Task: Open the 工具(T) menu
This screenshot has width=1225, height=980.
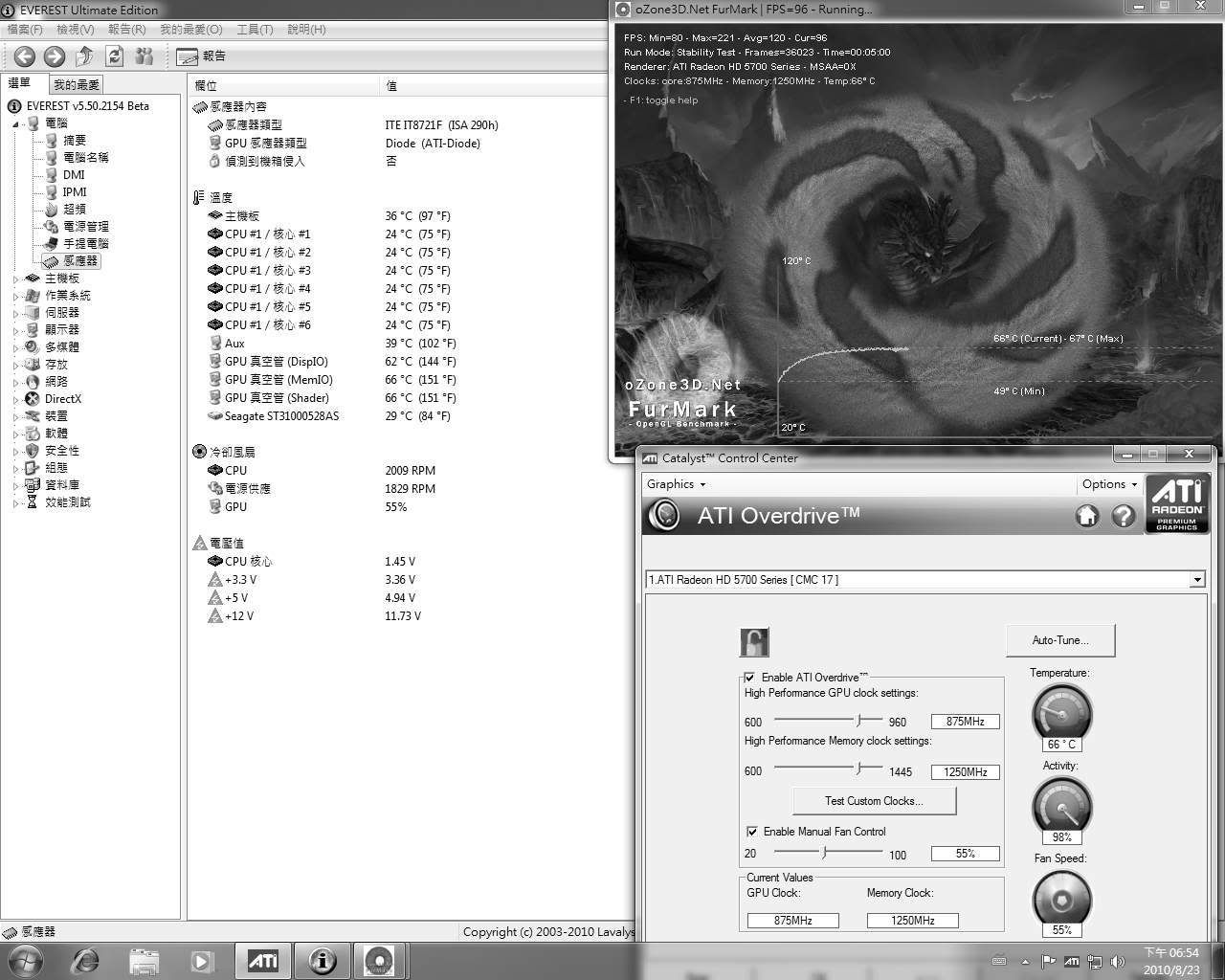Action: pyautogui.click(x=255, y=30)
